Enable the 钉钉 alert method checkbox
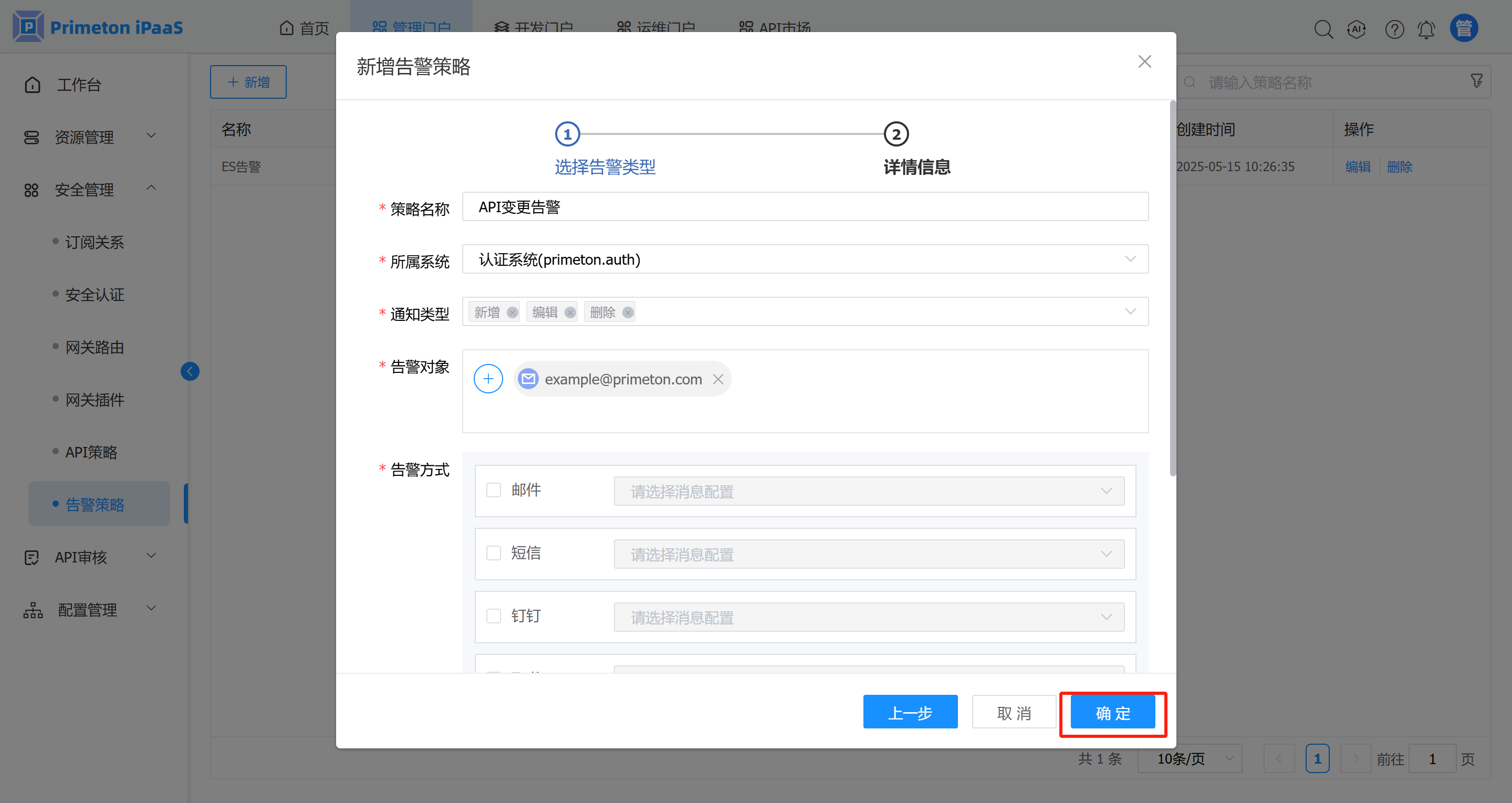The image size is (1512, 803). [493, 616]
